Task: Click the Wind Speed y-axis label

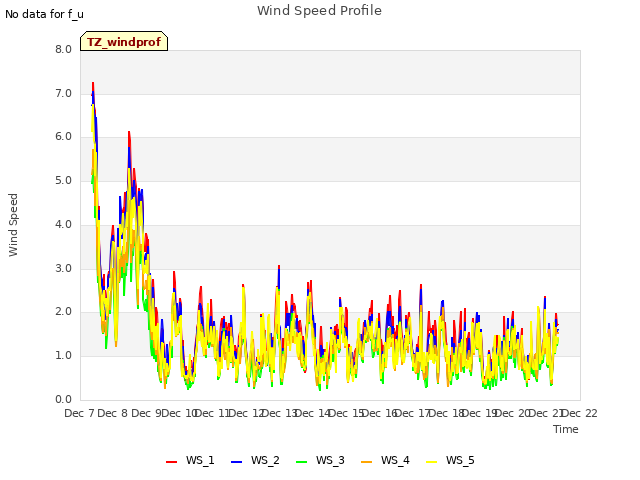Action: coord(13,225)
